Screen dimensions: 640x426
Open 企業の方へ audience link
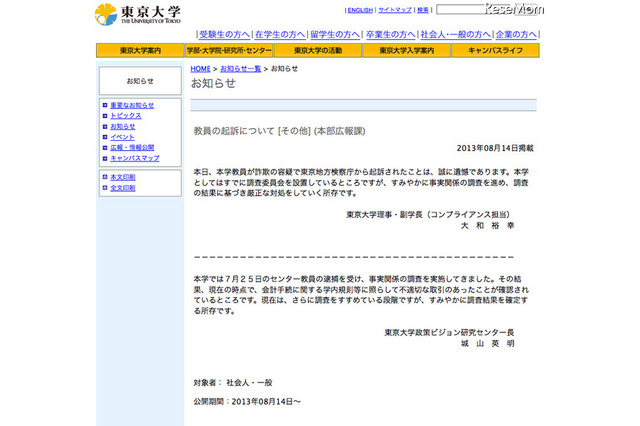pyautogui.click(x=516, y=35)
